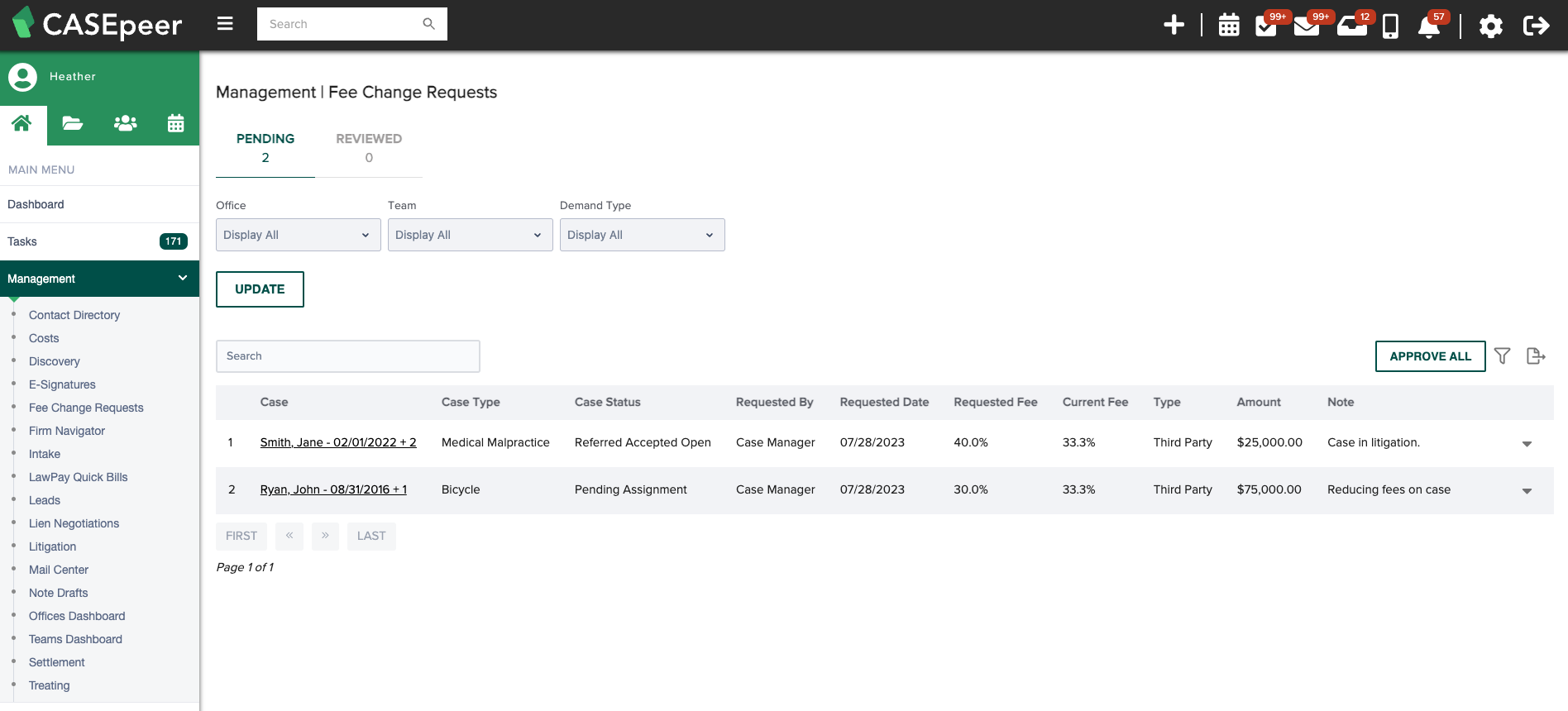
Task: Open notifications bell with 57 badge
Action: 1428,26
